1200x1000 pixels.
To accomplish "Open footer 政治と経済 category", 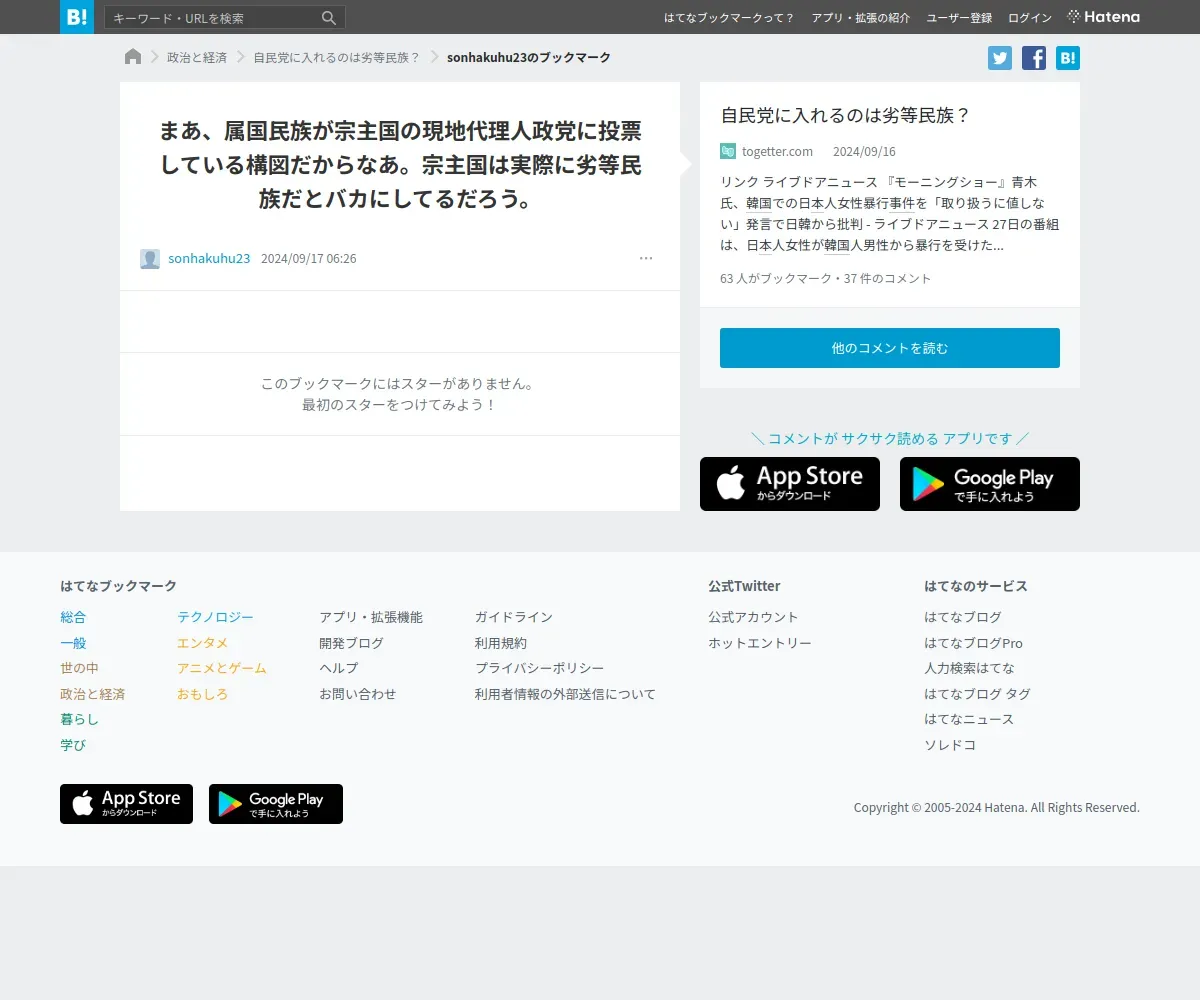I will pos(92,694).
